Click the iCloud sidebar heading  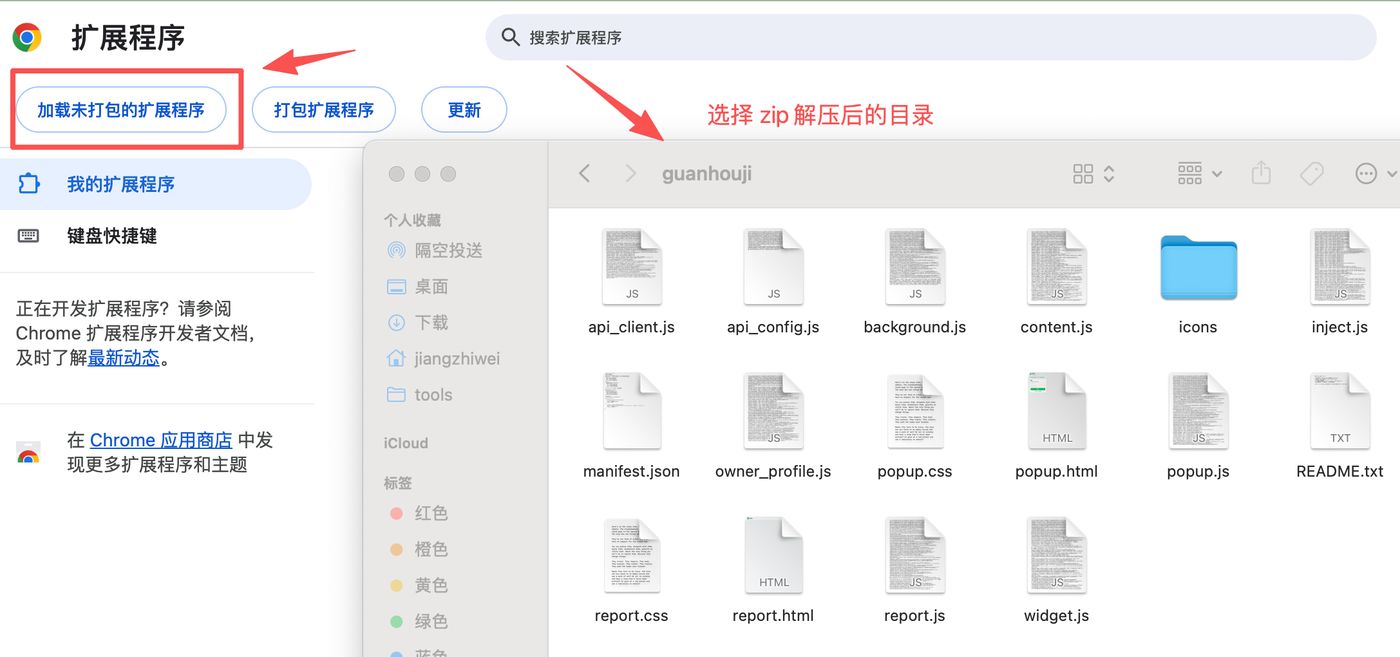(406, 443)
